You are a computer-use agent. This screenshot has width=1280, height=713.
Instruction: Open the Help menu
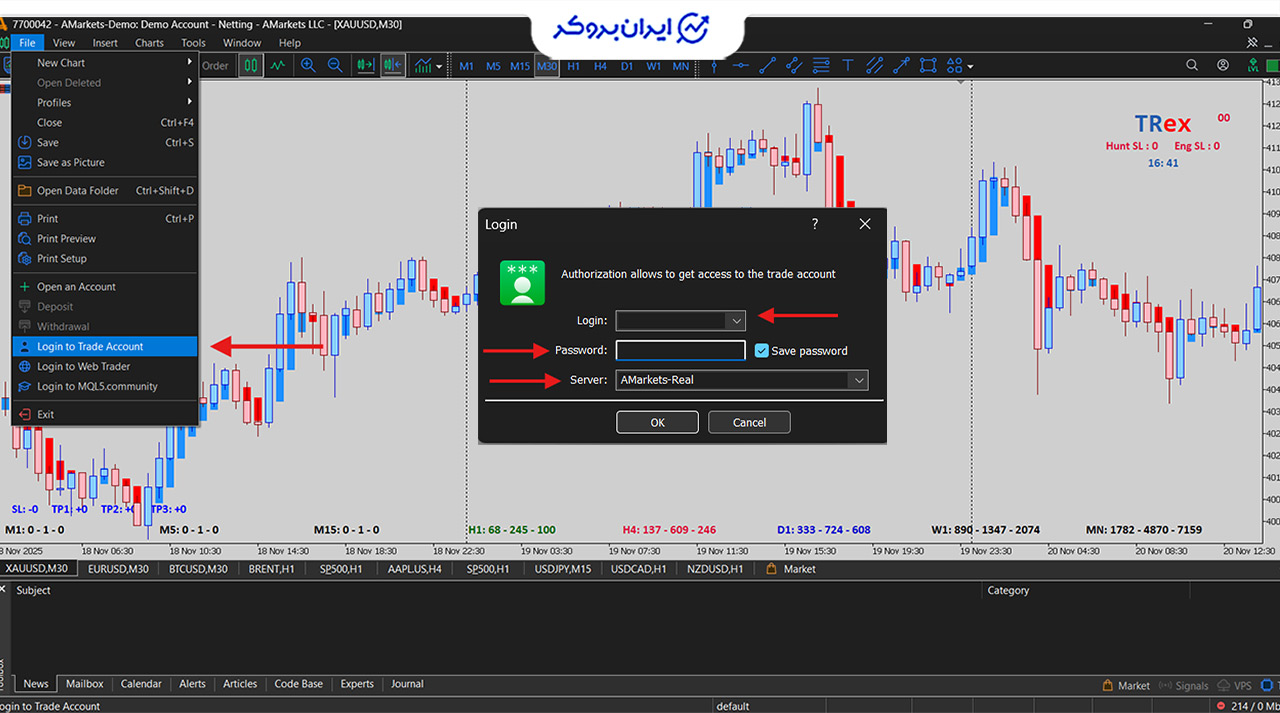290,43
